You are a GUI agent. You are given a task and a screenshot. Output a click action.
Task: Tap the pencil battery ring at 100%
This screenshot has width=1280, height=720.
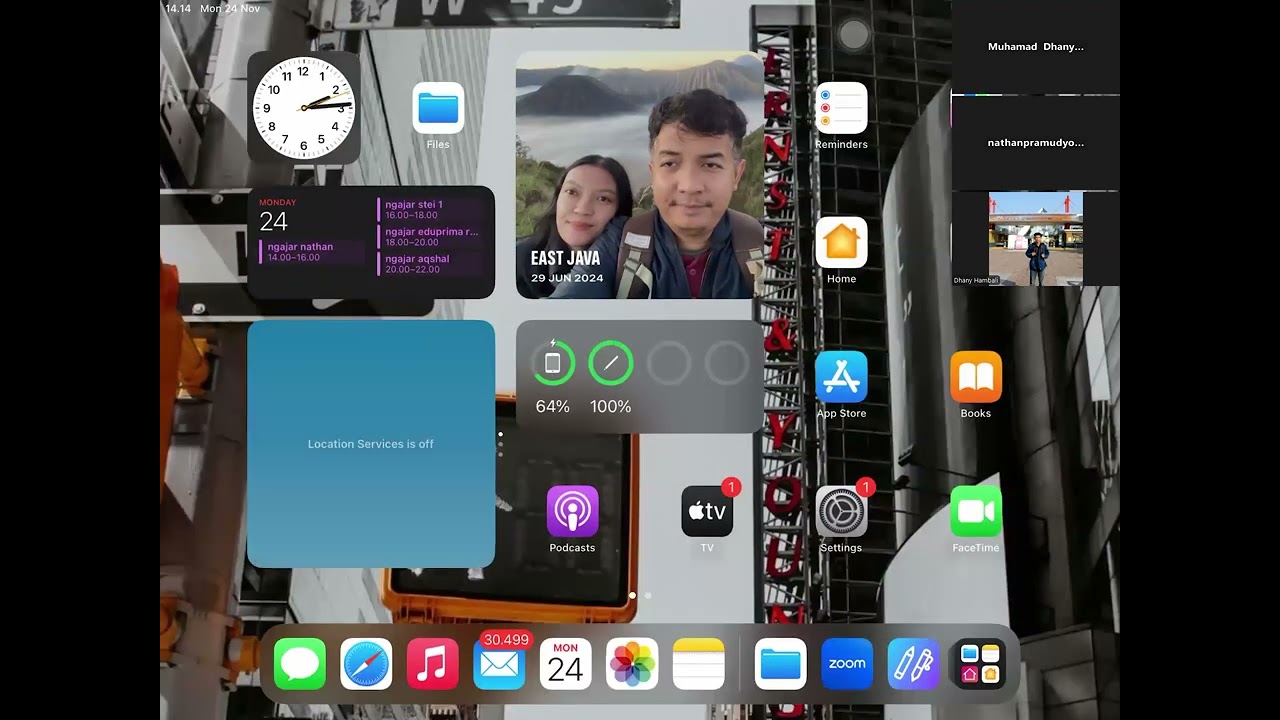click(611, 364)
